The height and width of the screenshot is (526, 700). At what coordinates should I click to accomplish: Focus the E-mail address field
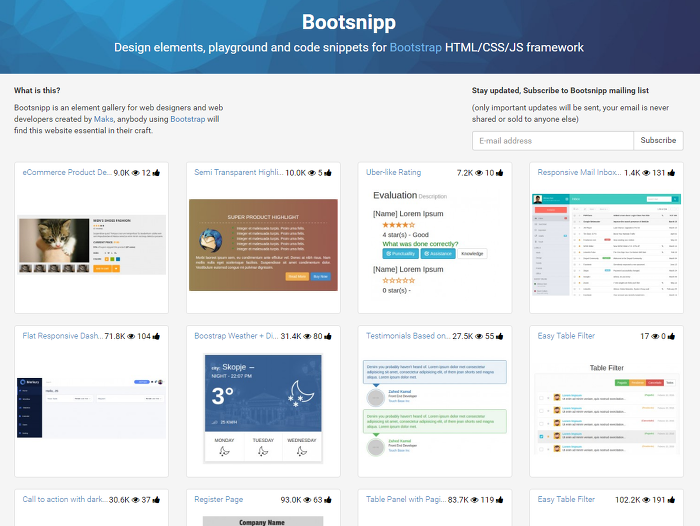[x=553, y=141]
